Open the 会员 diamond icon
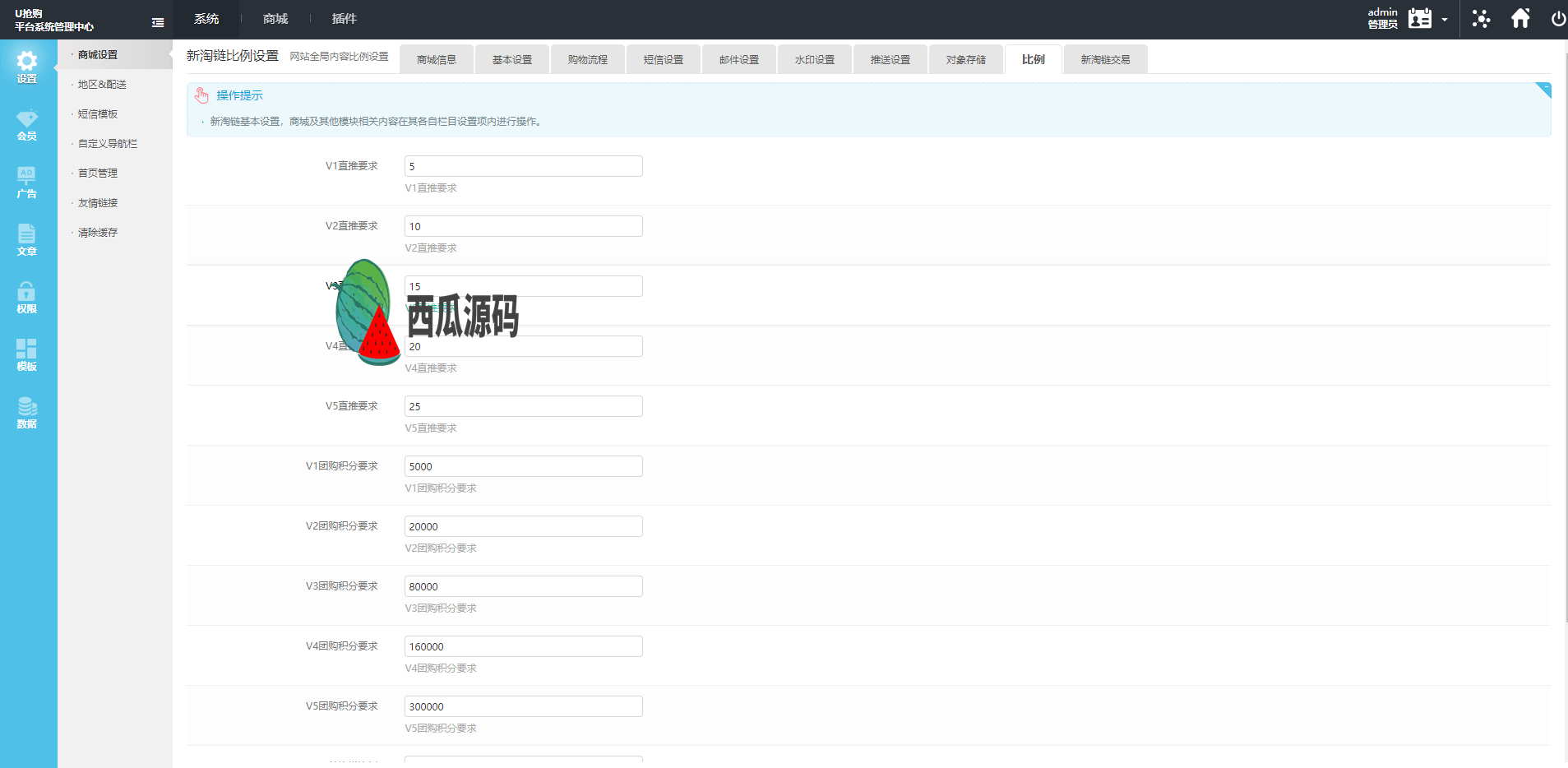This screenshot has width=1568, height=768. tap(27, 118)
